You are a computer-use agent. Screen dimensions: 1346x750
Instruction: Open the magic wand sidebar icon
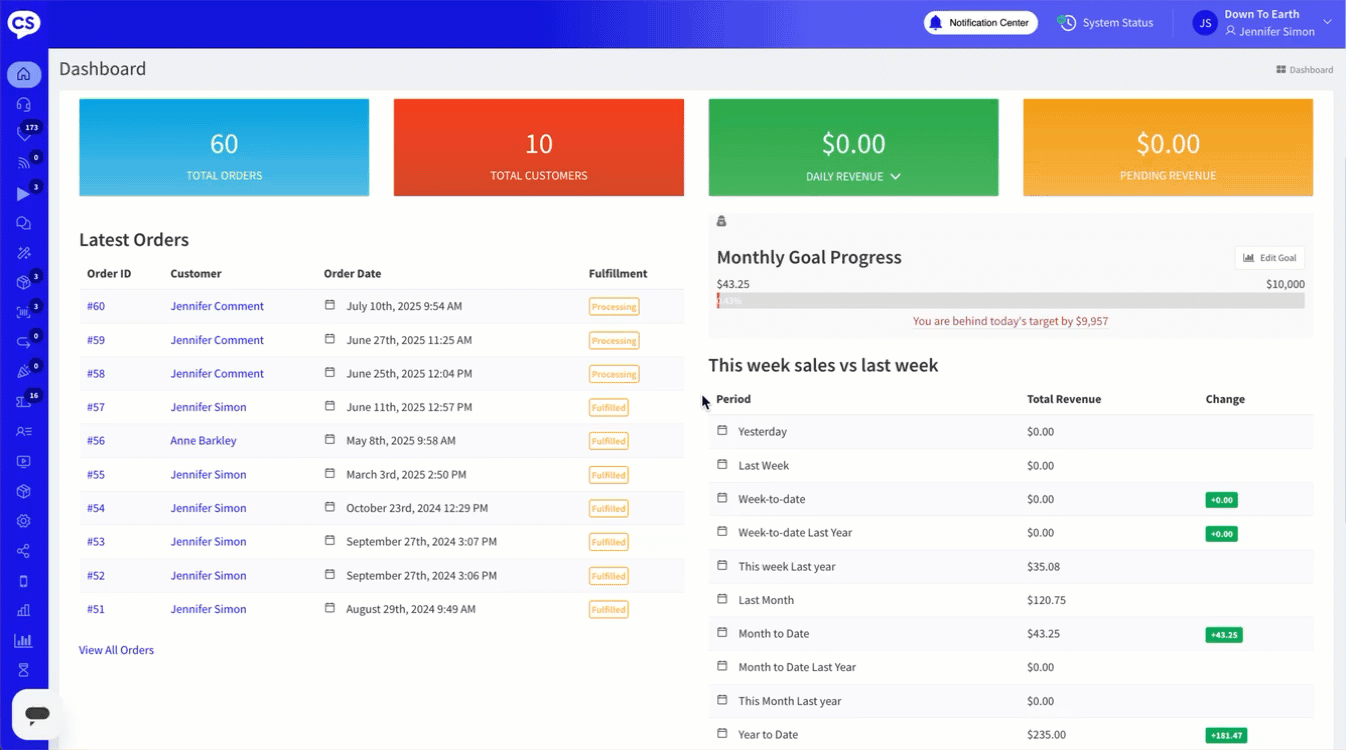[24, 253]
